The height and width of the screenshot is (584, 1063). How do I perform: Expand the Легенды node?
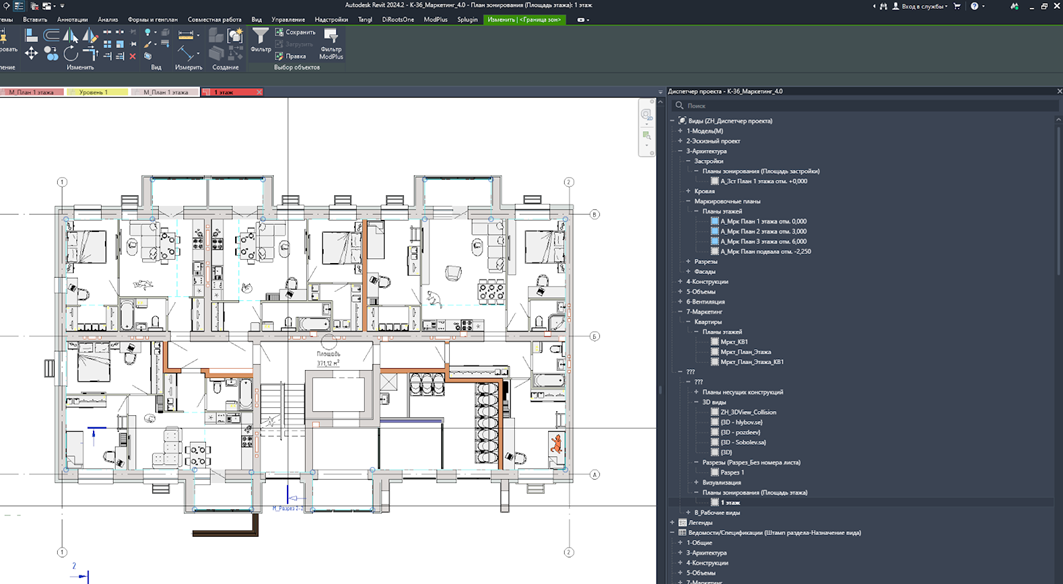673,523
